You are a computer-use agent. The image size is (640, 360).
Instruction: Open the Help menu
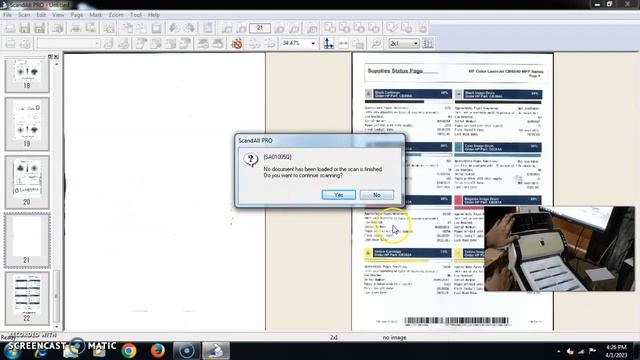coord(154,15)
